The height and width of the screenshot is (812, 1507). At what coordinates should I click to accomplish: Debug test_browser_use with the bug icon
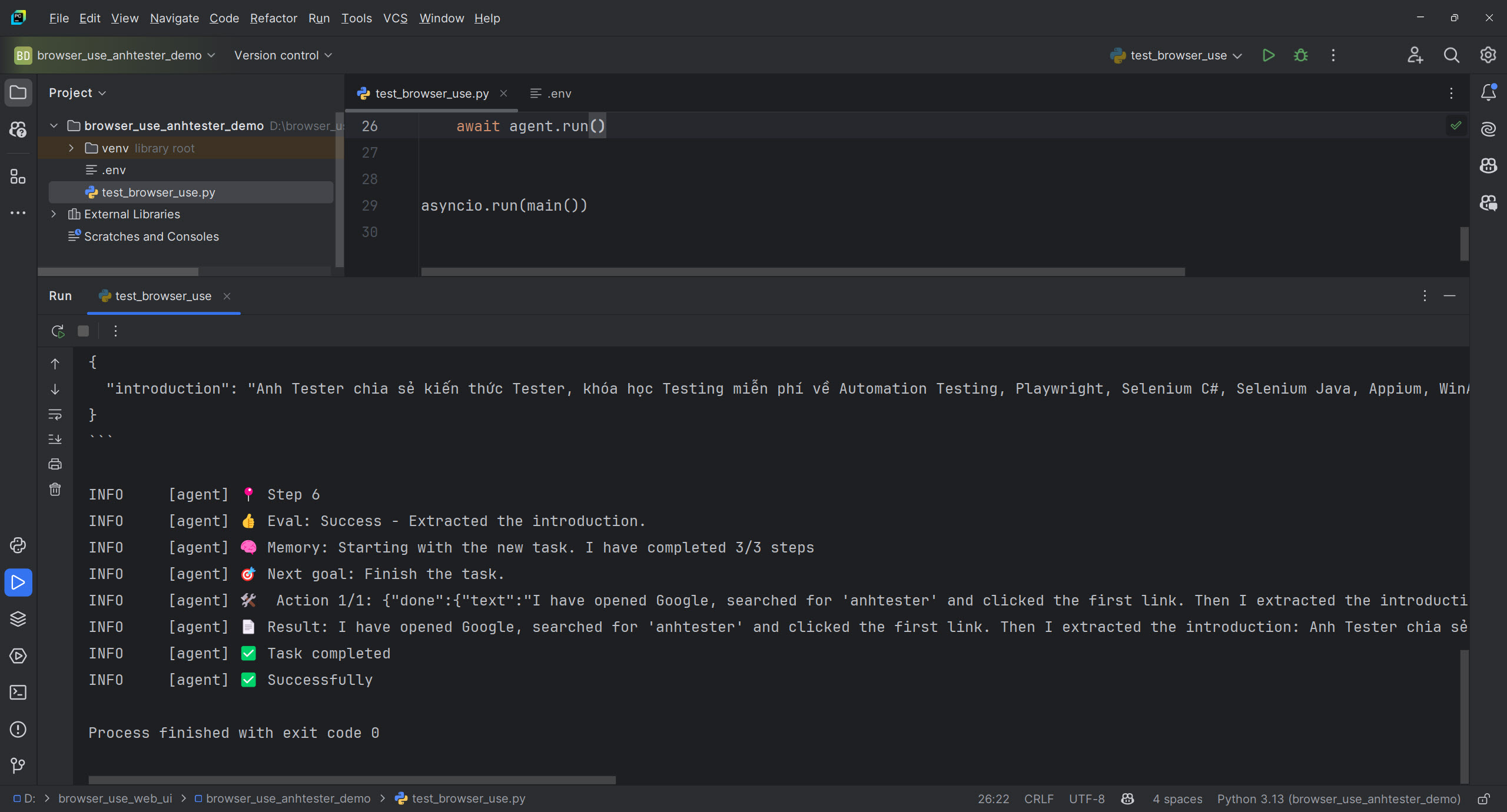pyautogui.click(x=1301, y=55)
